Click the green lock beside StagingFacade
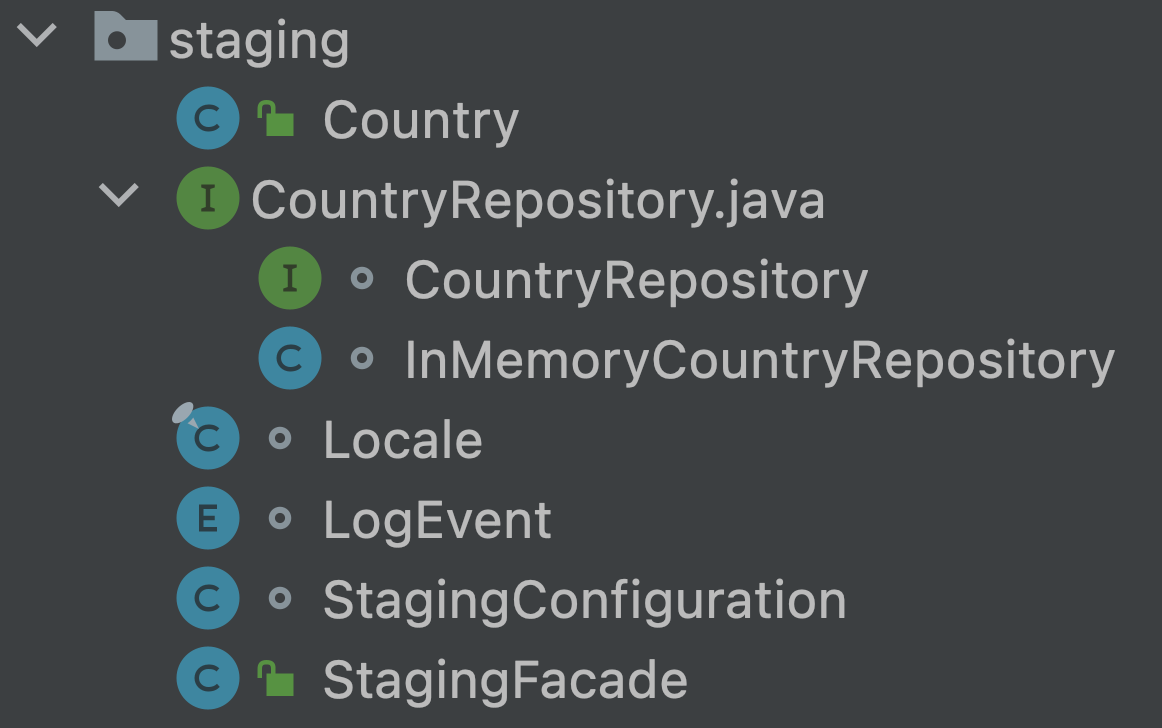The height and width of the screenshot is (728, 1162). [276, 679]
